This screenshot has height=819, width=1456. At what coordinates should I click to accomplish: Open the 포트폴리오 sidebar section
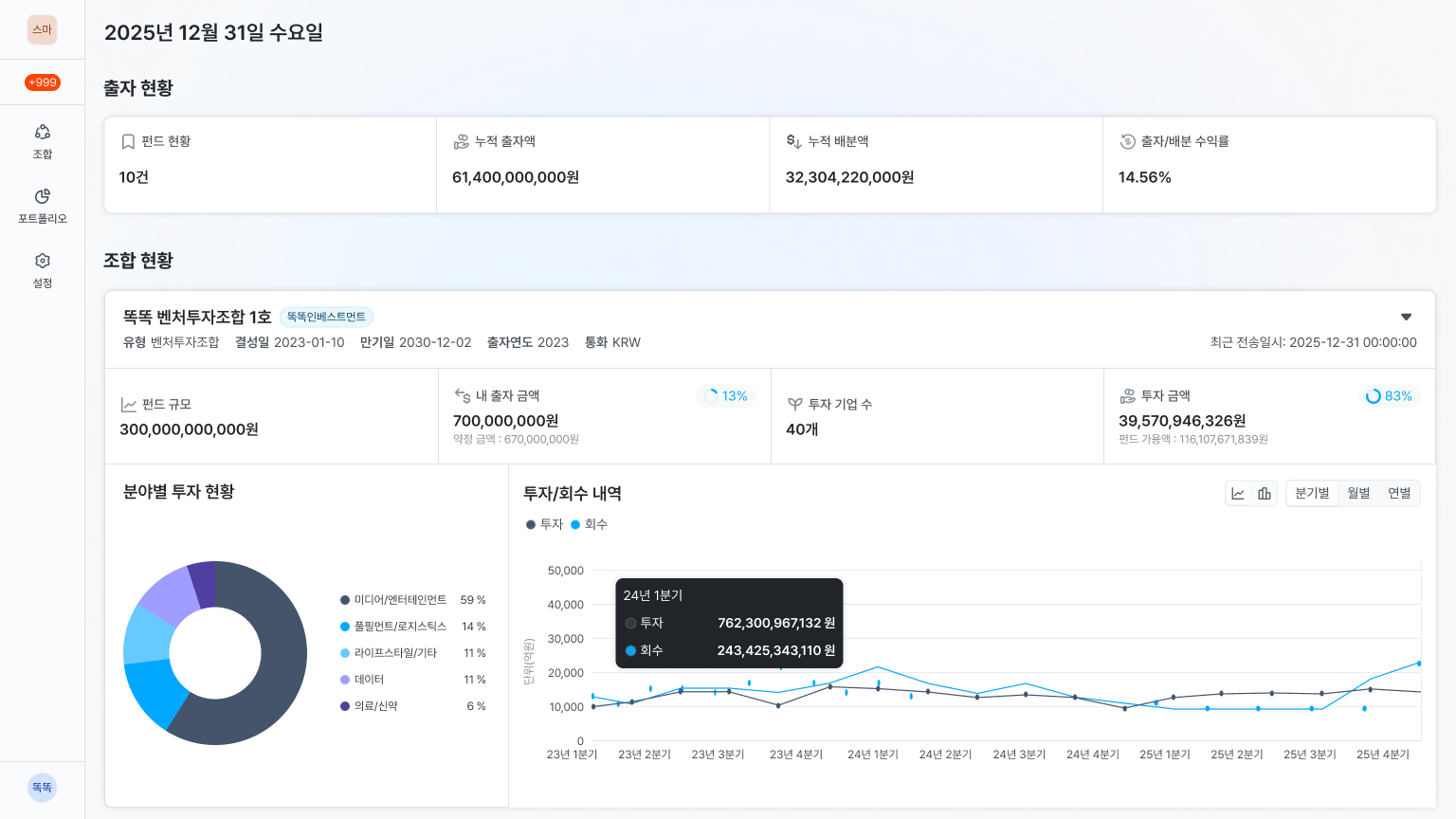[43, 206]
